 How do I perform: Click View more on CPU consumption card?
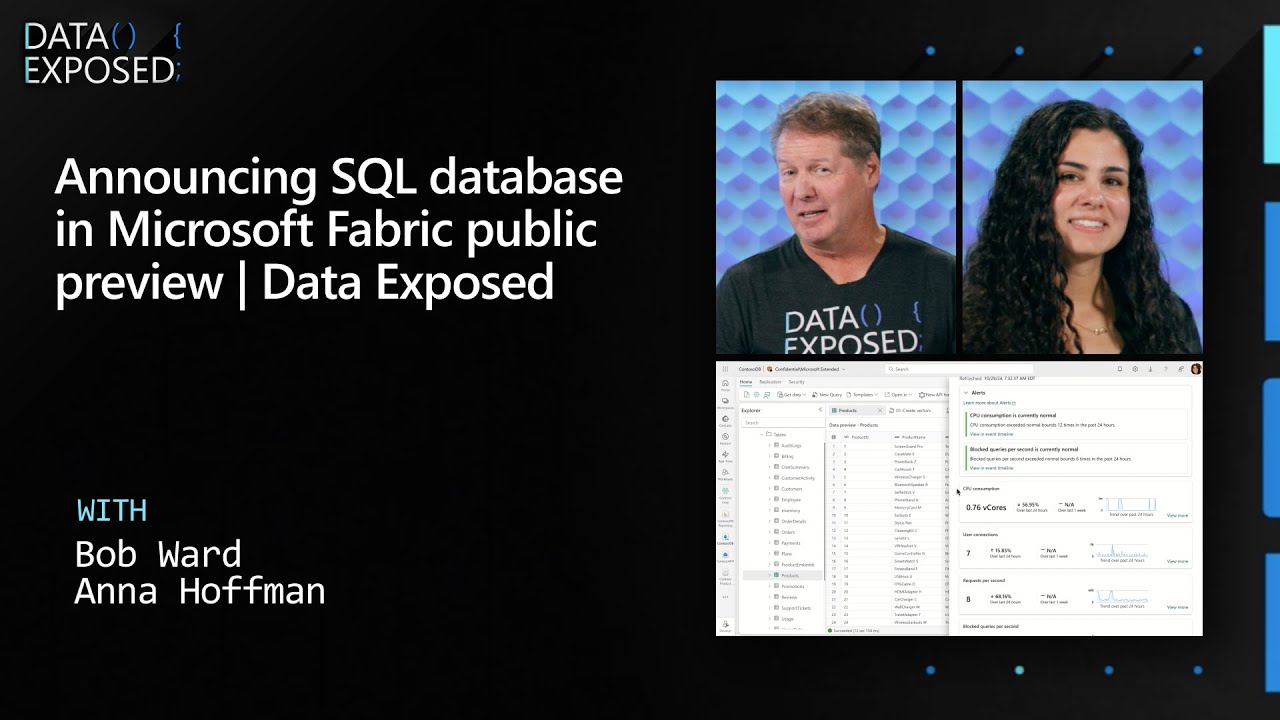[1177, 515]
